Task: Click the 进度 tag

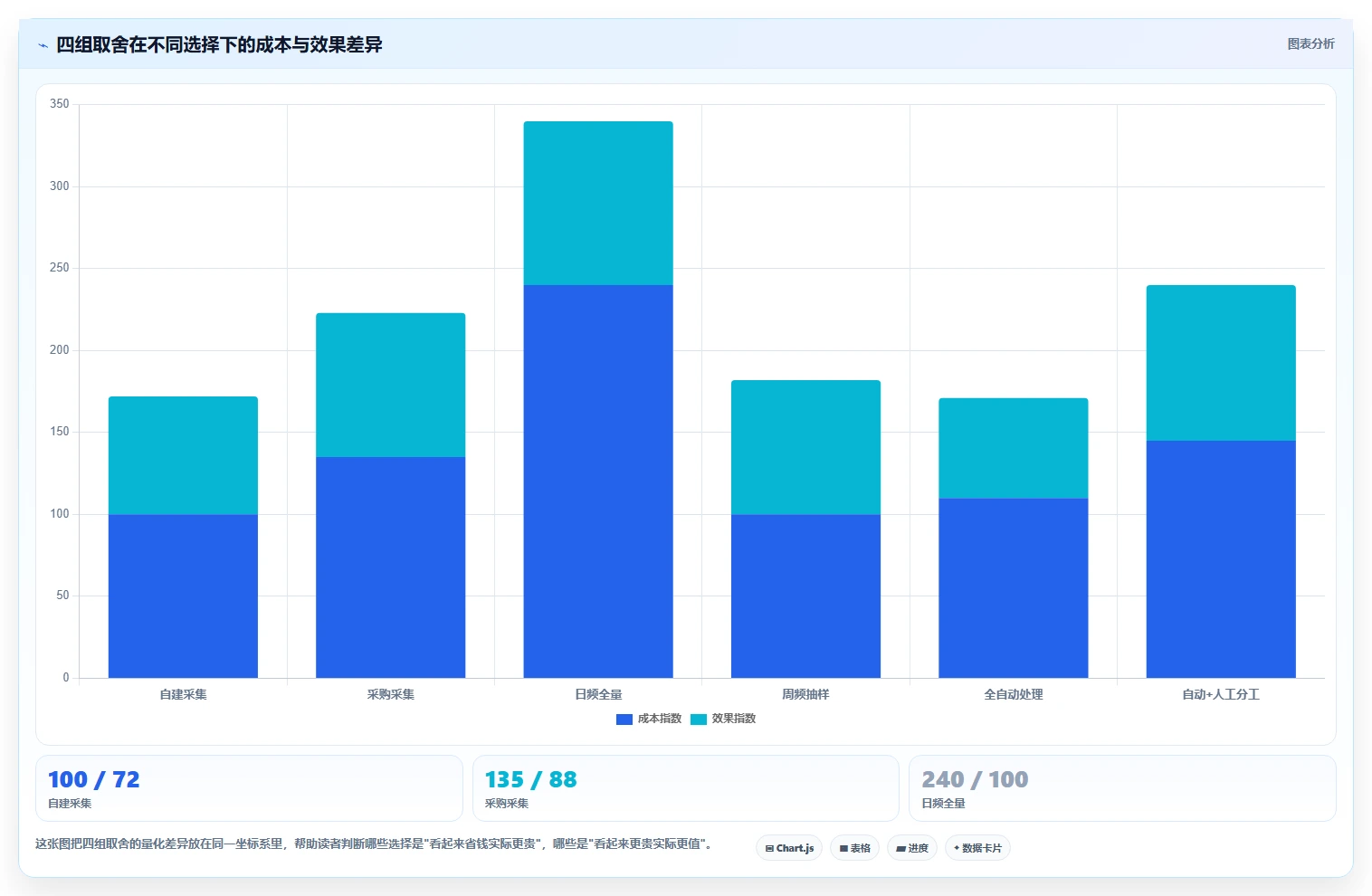Action: click(912, 848)
